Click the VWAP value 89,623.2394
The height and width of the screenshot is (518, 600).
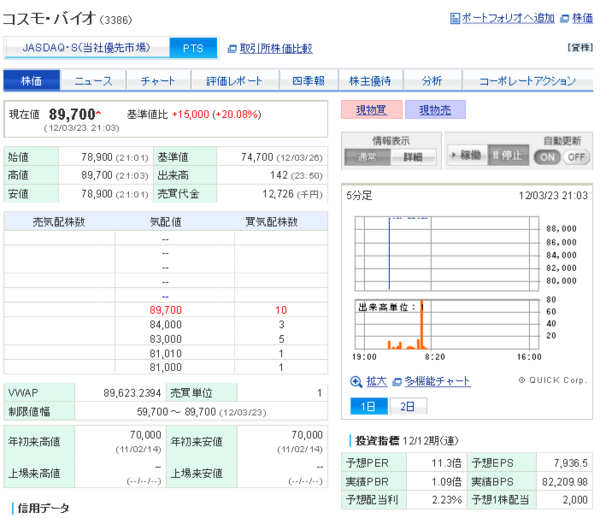click(132, 393)
